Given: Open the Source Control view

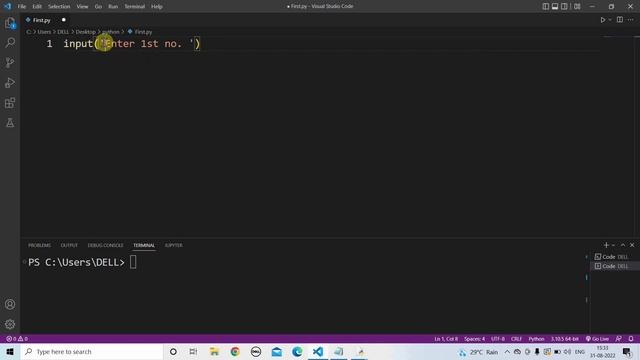Looking at the screenshot, I should [x=10, y=62].
